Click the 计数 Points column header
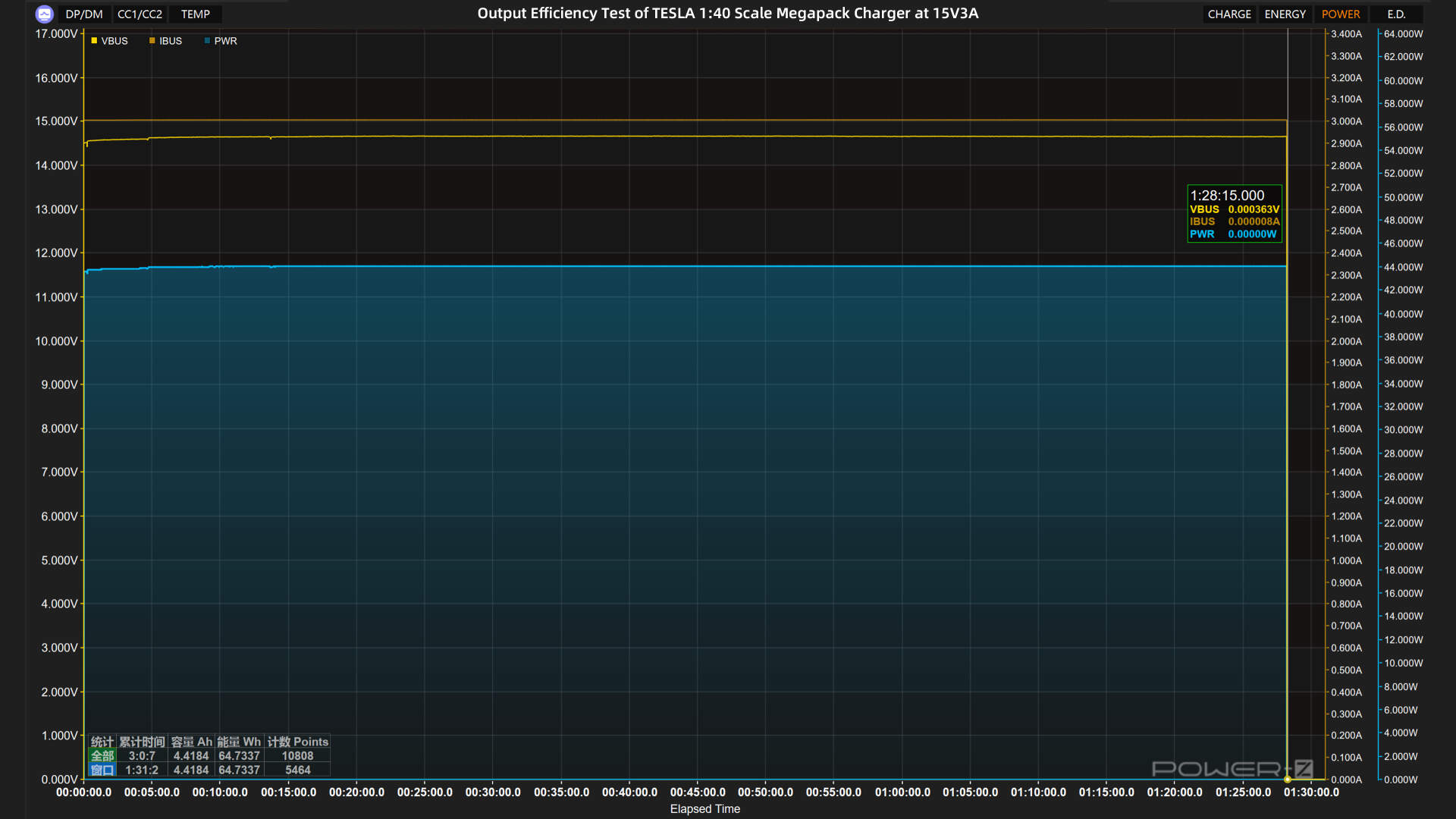1456x819 pixels. coord(297,742)
